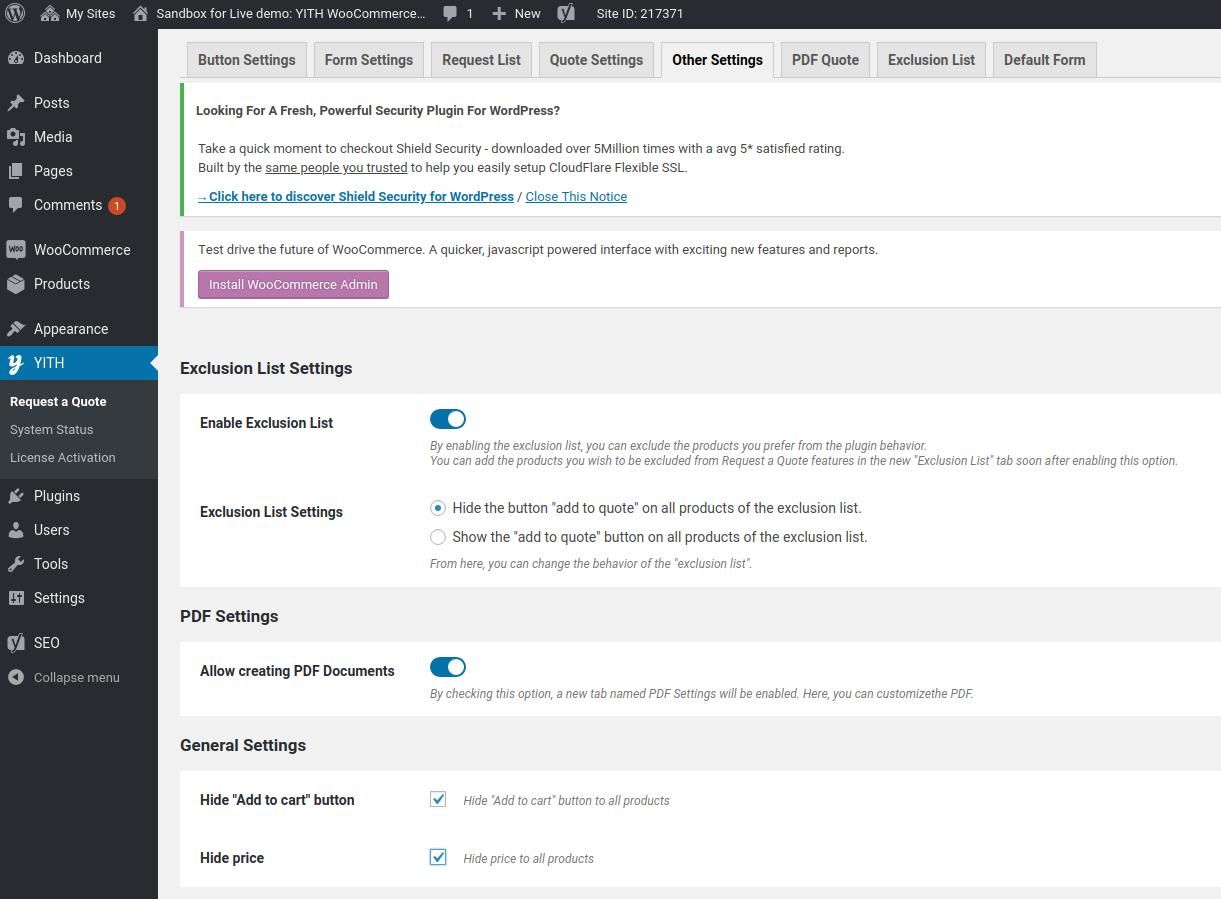Uncheck Hide price checkbox
The height and width of the screenshot is (899, 1221).
[x=438, y=857]
